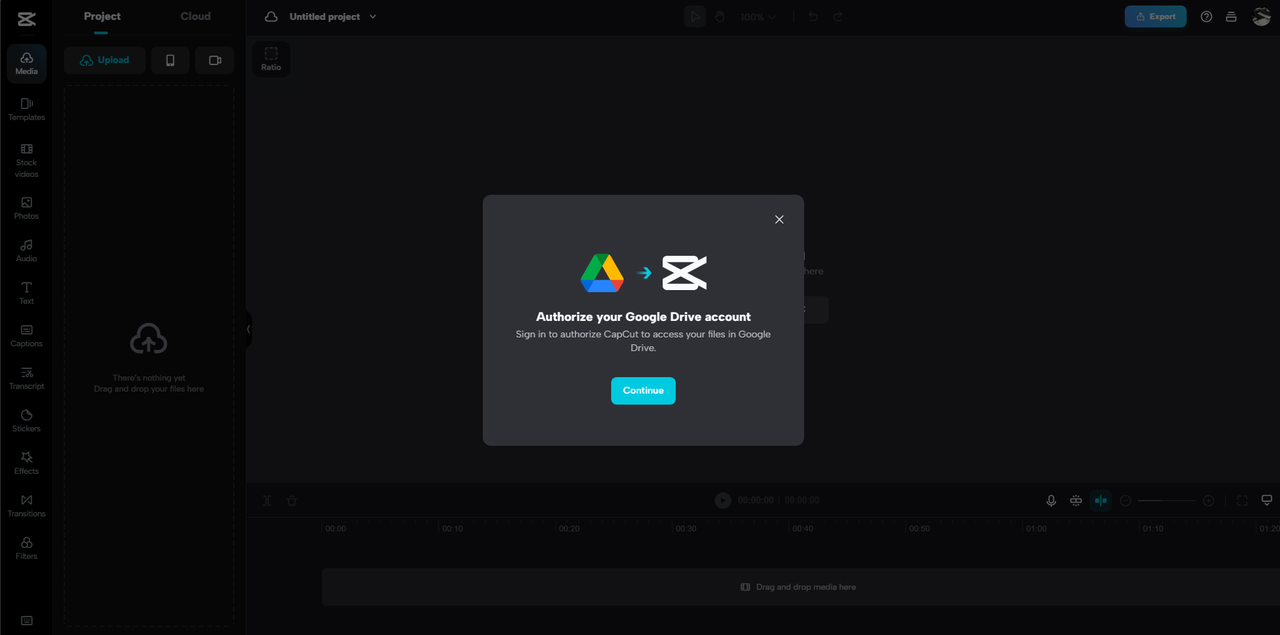Click the timeline delete trash icon
The width and height of the screenshot is (1280, 635).
coord(292,501)
